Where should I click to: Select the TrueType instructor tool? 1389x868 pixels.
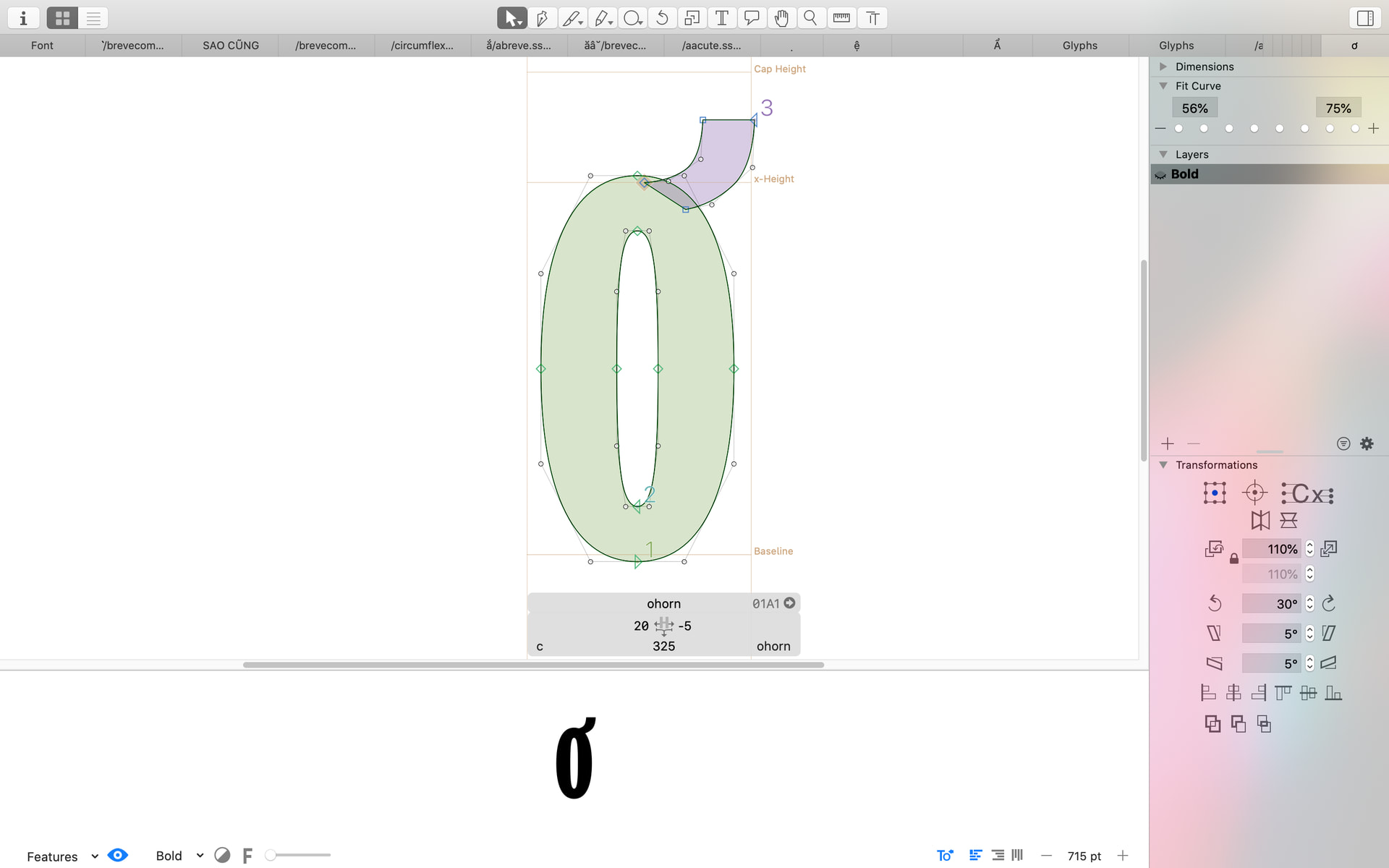tap(872, 18)
